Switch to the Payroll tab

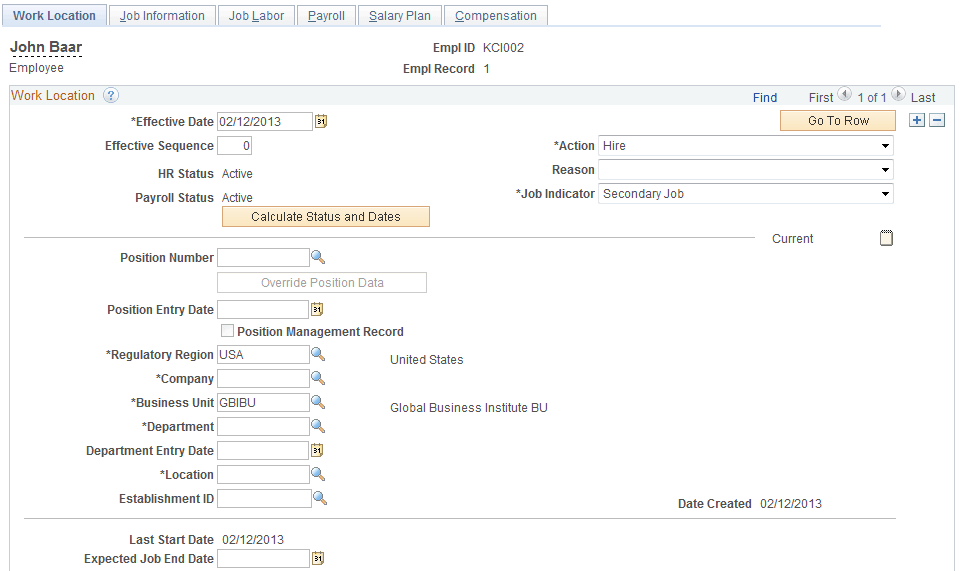(x=326, y=15)
